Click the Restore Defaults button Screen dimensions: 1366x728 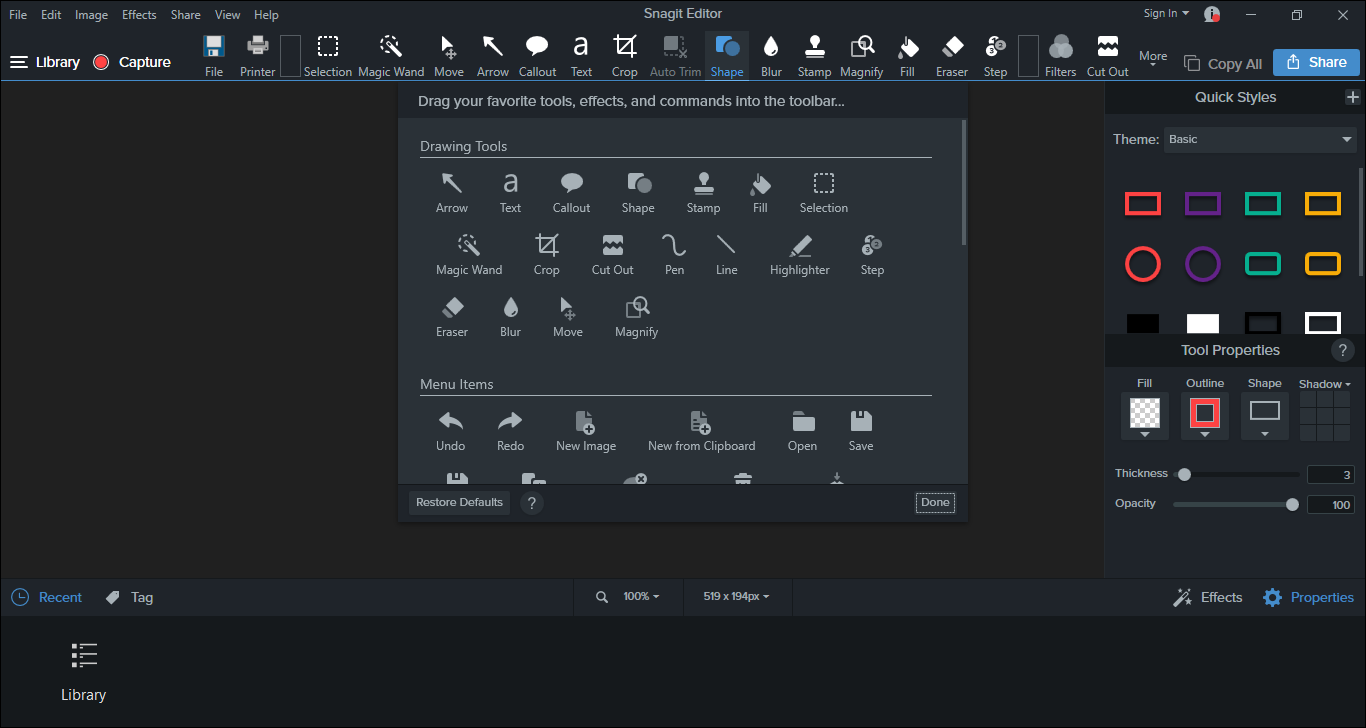(459, 502)
